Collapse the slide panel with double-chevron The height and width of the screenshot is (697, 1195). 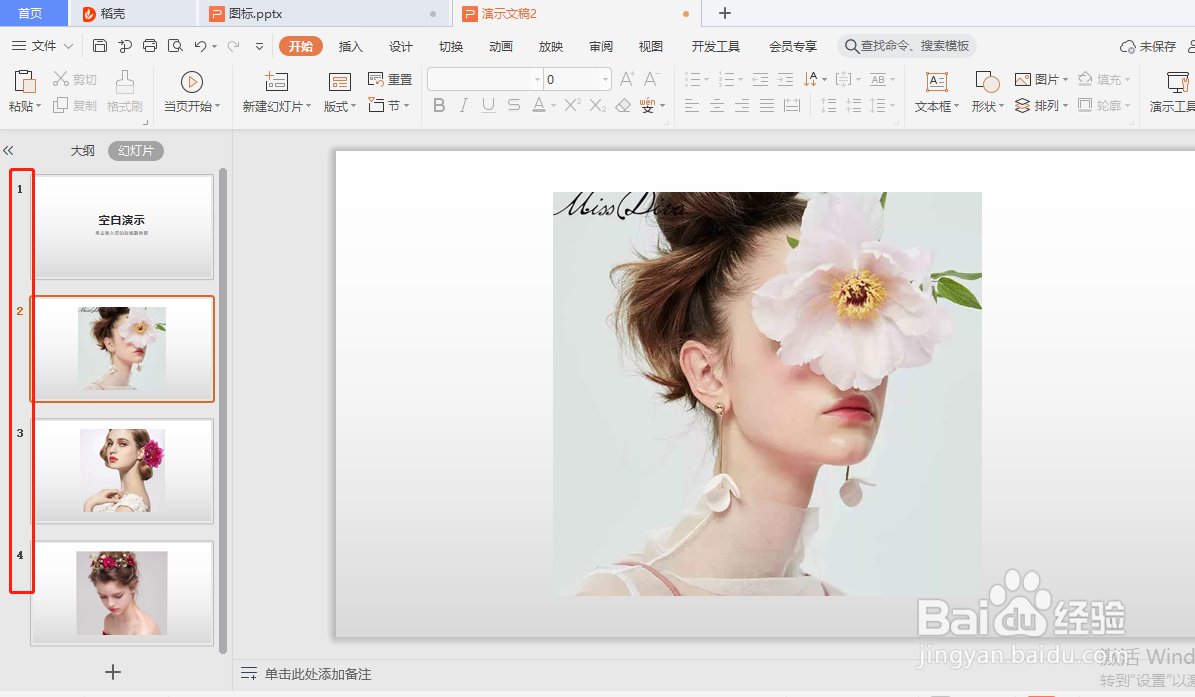click(x=8, y=151)
